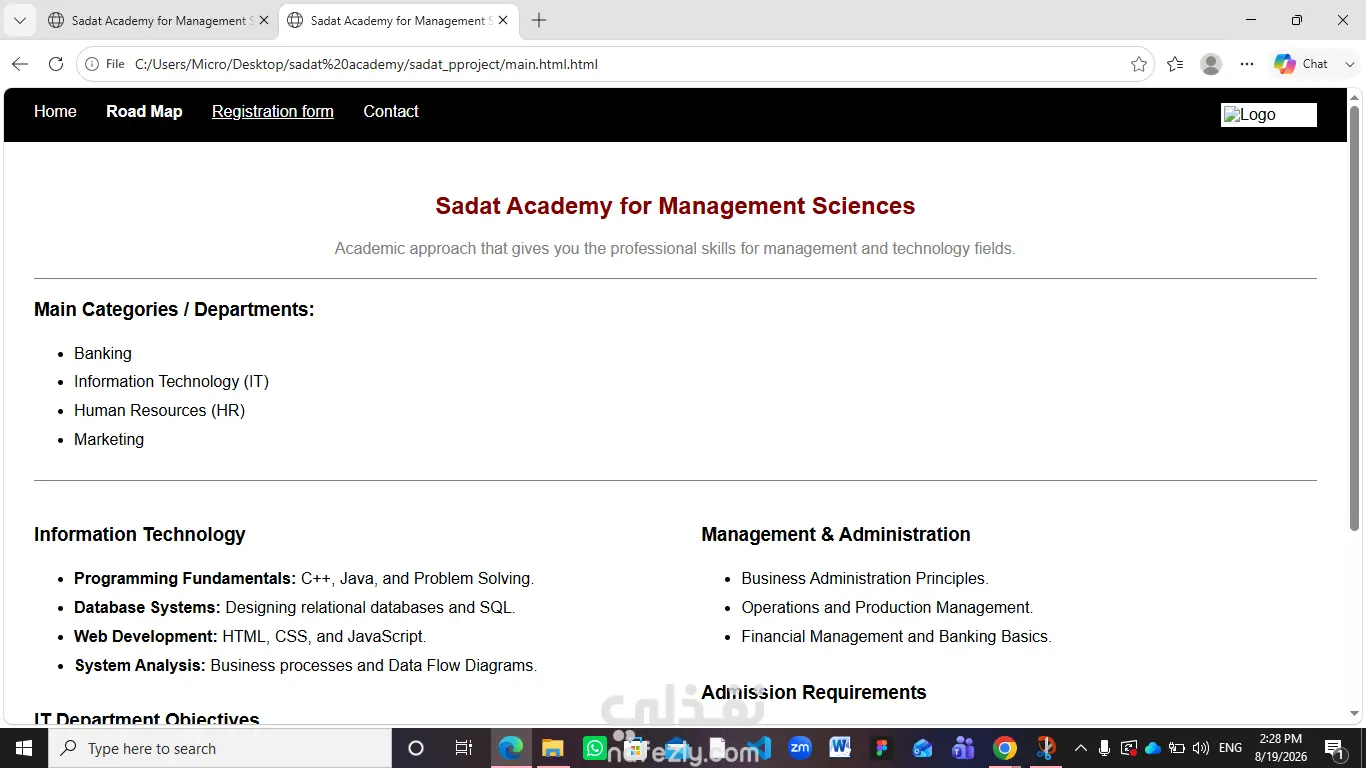Open Microsoft Teams from the taskbar
The width and height of the screenshot is (1366, 768).
[964, 748]
